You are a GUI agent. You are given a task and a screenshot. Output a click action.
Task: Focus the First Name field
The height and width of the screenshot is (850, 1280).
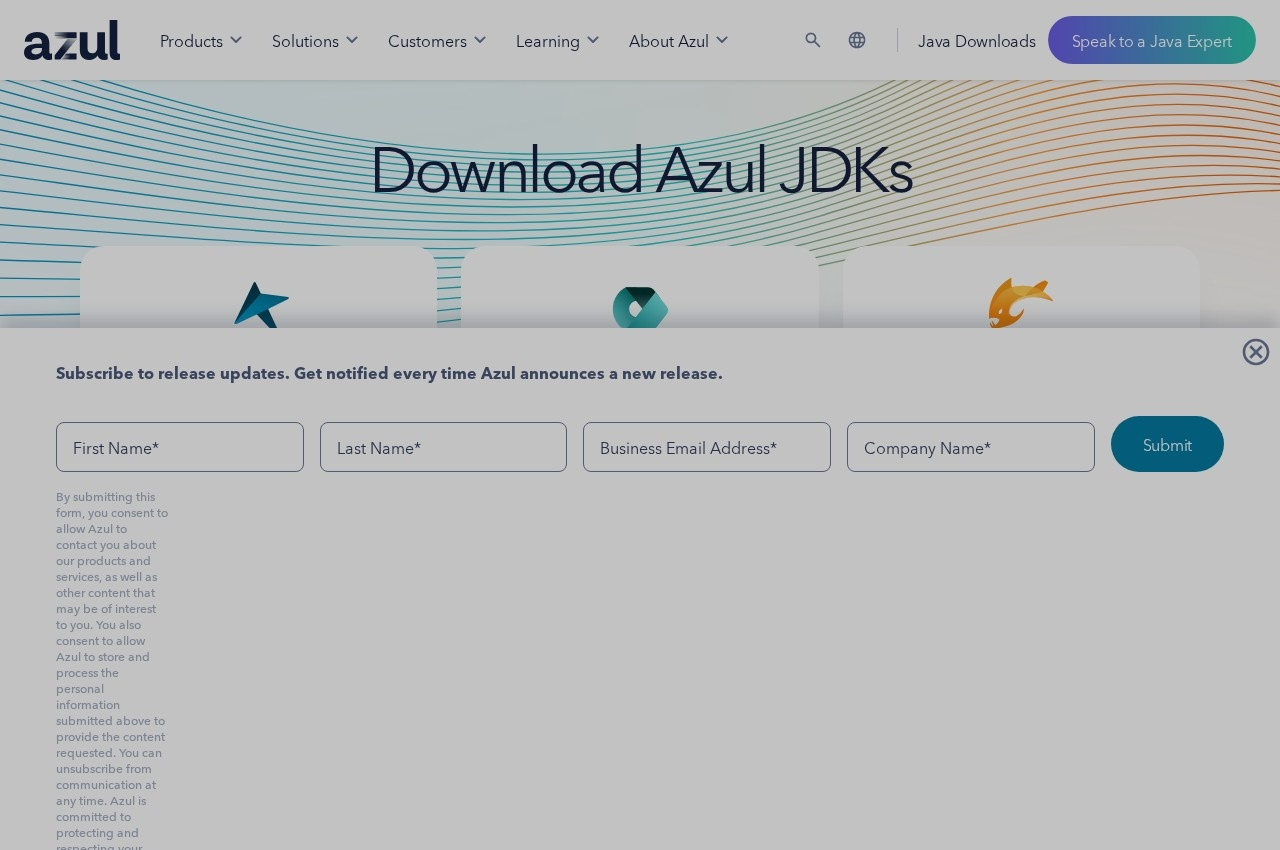point(180,447)
